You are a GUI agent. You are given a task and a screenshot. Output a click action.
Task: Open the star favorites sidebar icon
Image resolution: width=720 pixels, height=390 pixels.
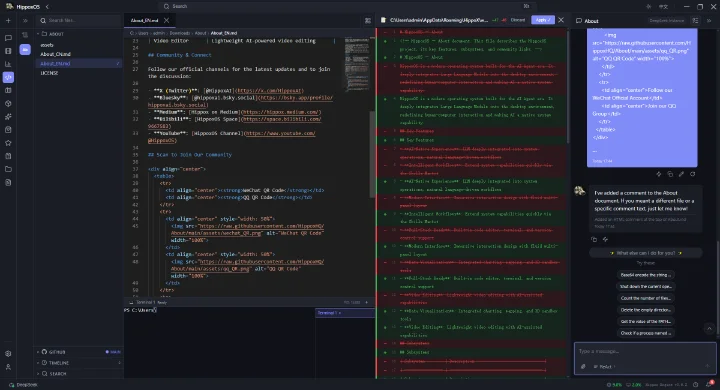coord(8,143)
